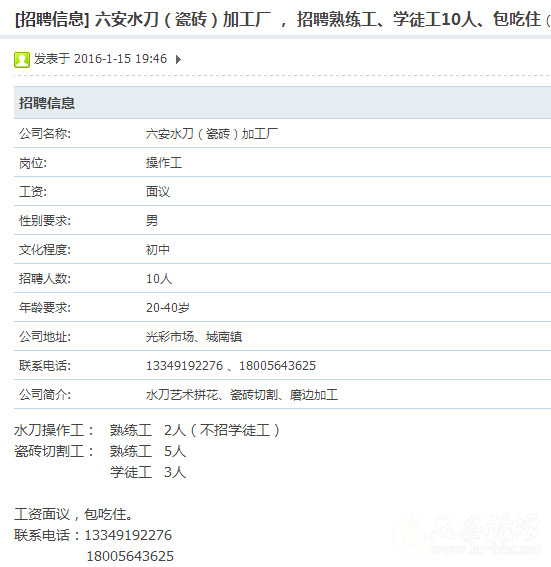Select the 学徒工 3人 line
This screenshot has width=551, height=567.
pos(148,472)
